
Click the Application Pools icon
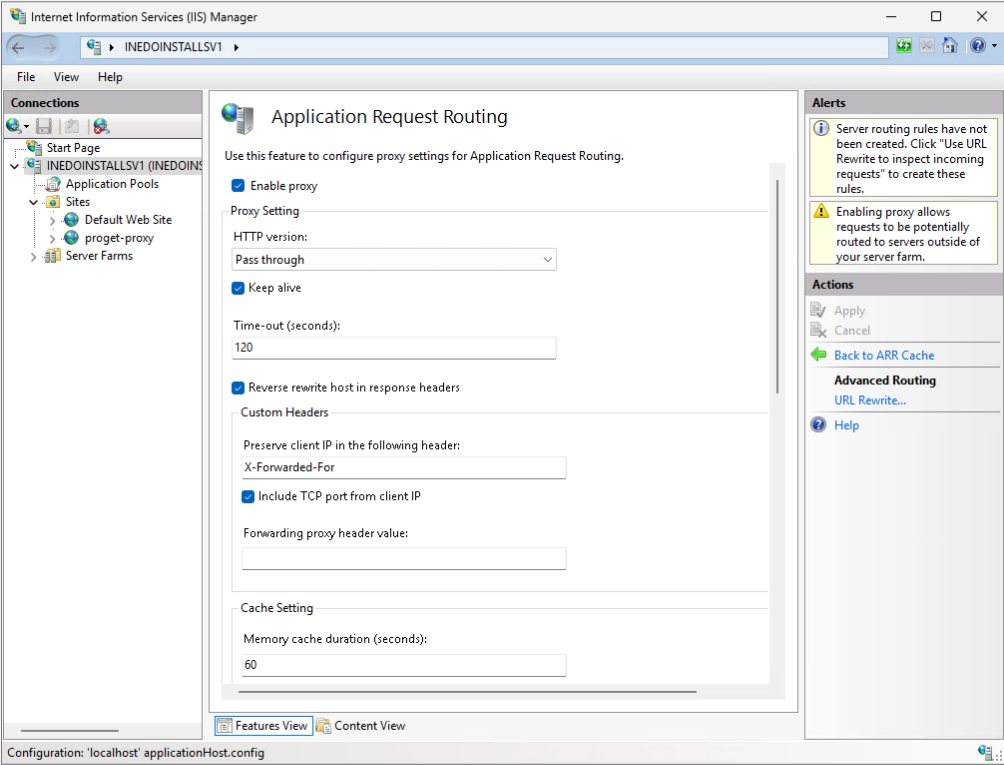[x=53, y=184]
